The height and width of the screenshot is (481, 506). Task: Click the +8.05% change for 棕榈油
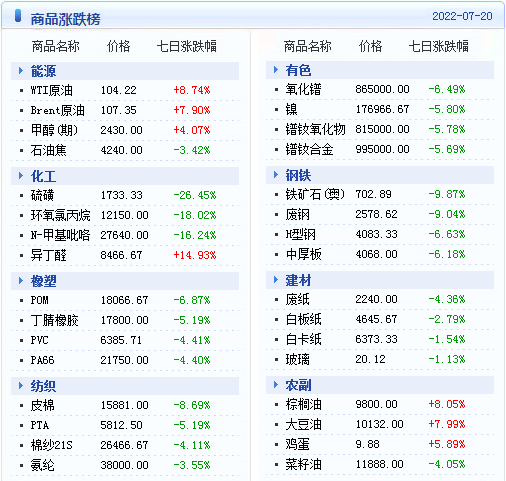[x=447, y=404]
